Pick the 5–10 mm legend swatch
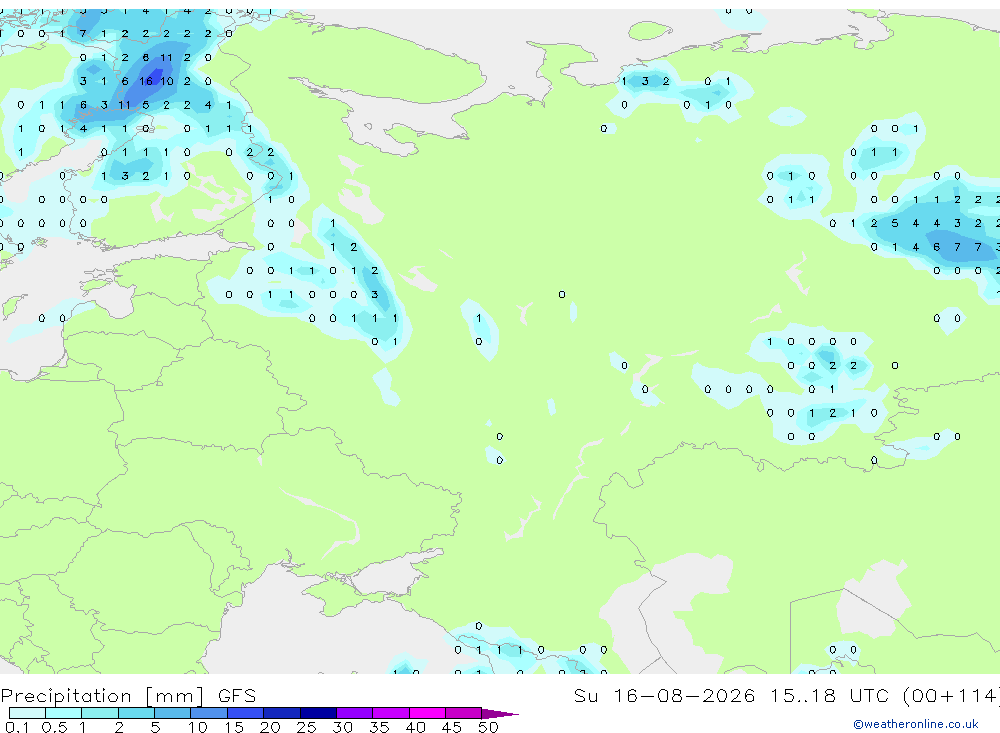This screenshot has height=733, width=1000. pyautogui.click(x=172, y=713)
